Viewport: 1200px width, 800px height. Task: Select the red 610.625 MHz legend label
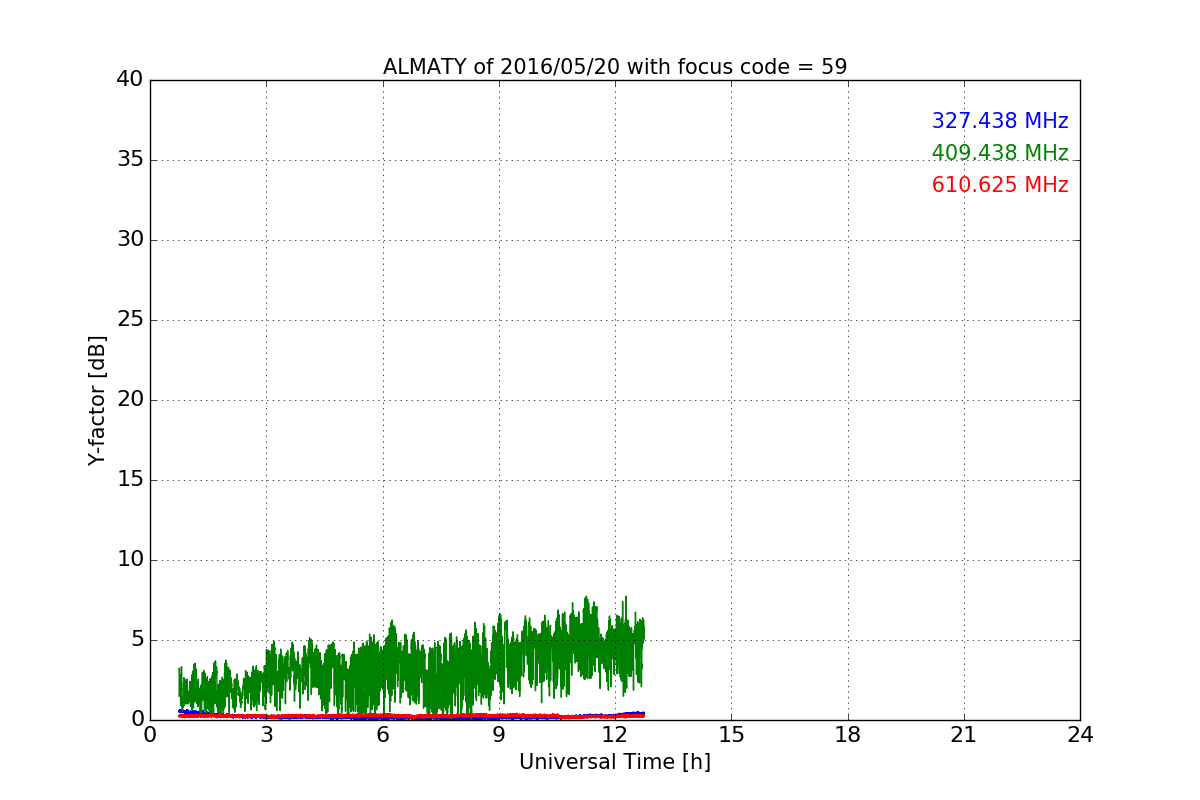pyautogui.click(x=1000, y=185)
